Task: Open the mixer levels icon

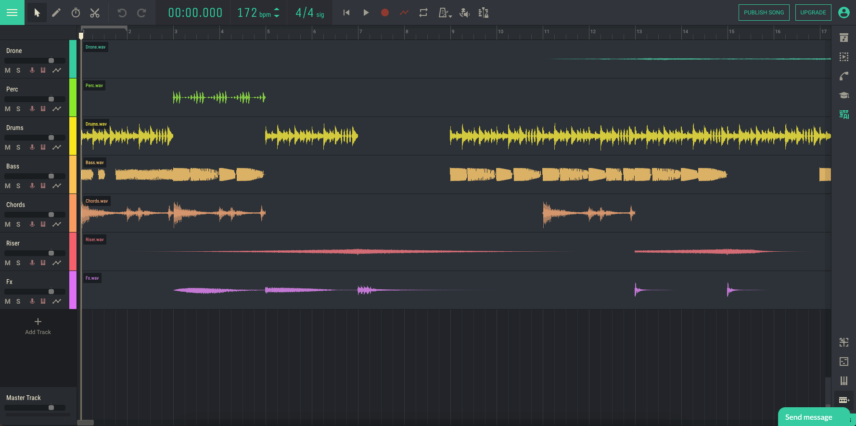Action: point(483,13)
